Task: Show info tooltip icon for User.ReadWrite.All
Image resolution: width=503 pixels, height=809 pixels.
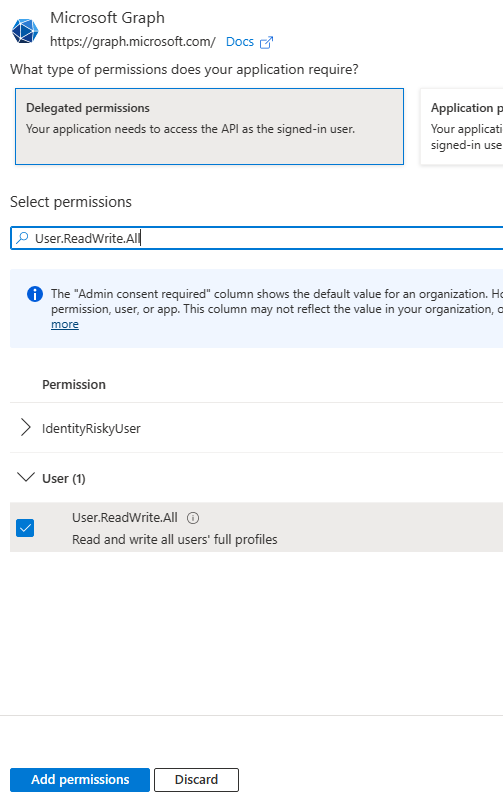Action: (x=193, y=518)
